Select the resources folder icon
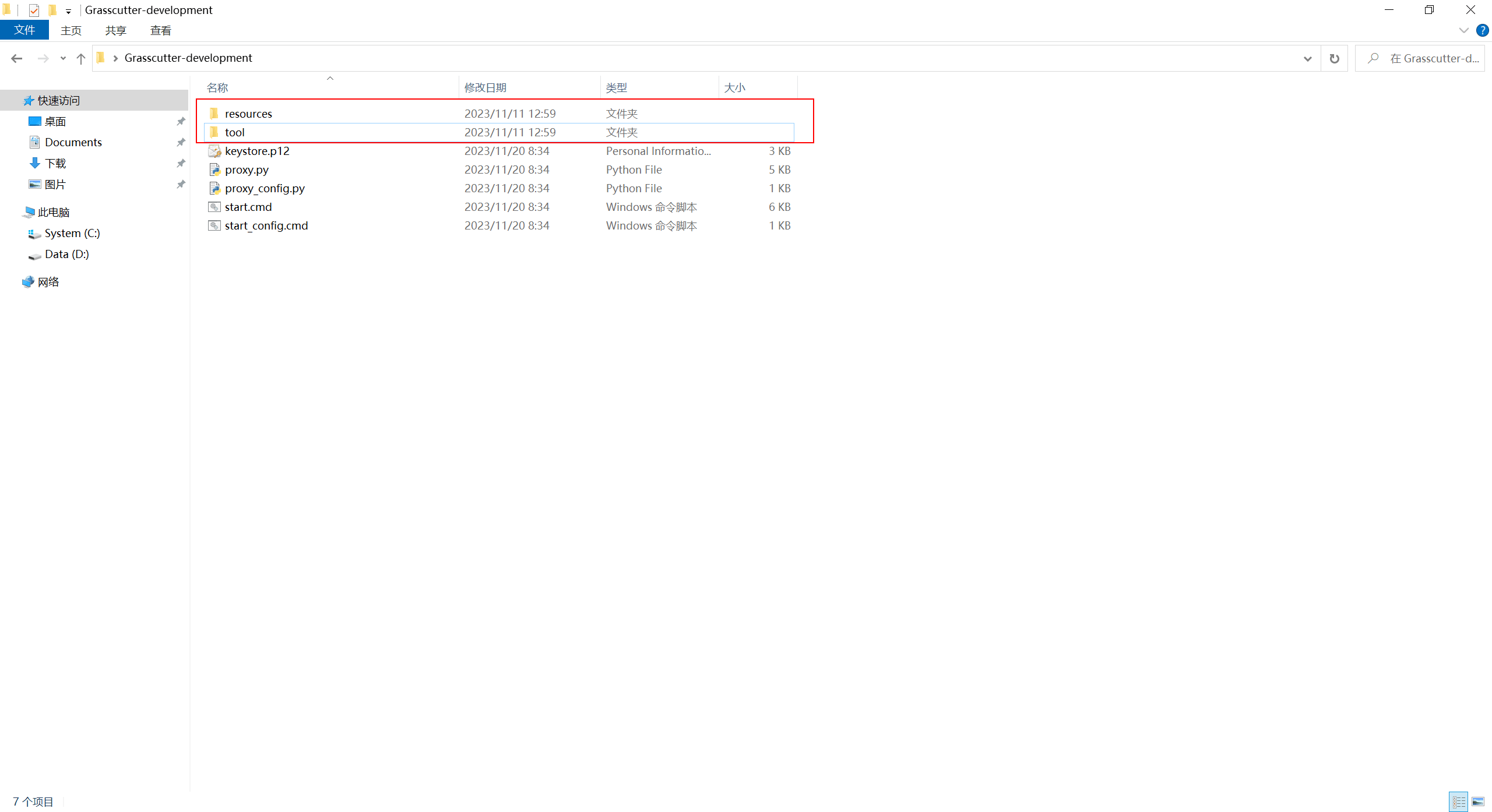 coord(214,114)
